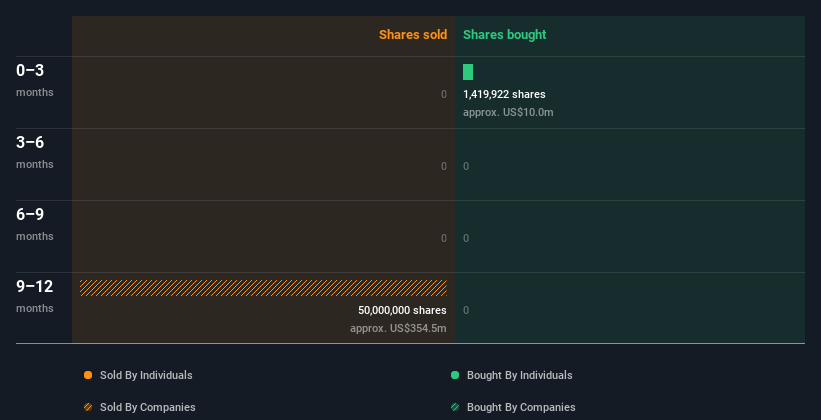Click the approx. US$354.5m amount
This screenshot has height=420, width=821.
click(x=398, y=329)
